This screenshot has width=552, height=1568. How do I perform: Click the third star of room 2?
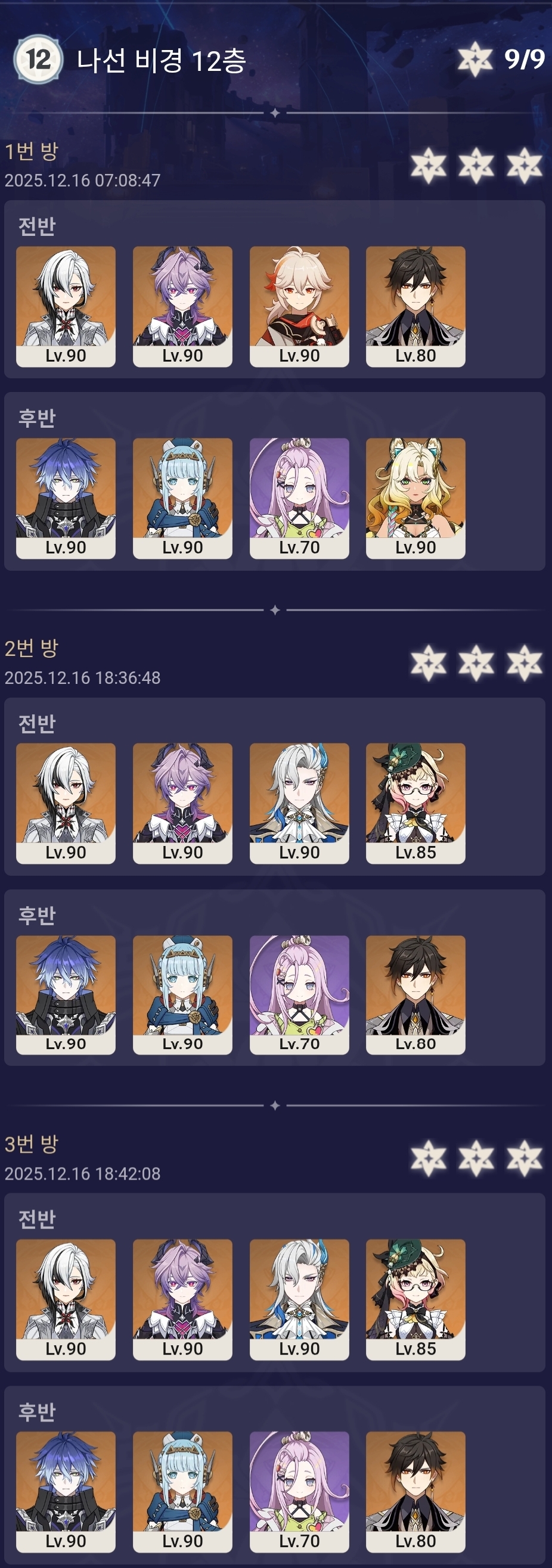[525, 663]
